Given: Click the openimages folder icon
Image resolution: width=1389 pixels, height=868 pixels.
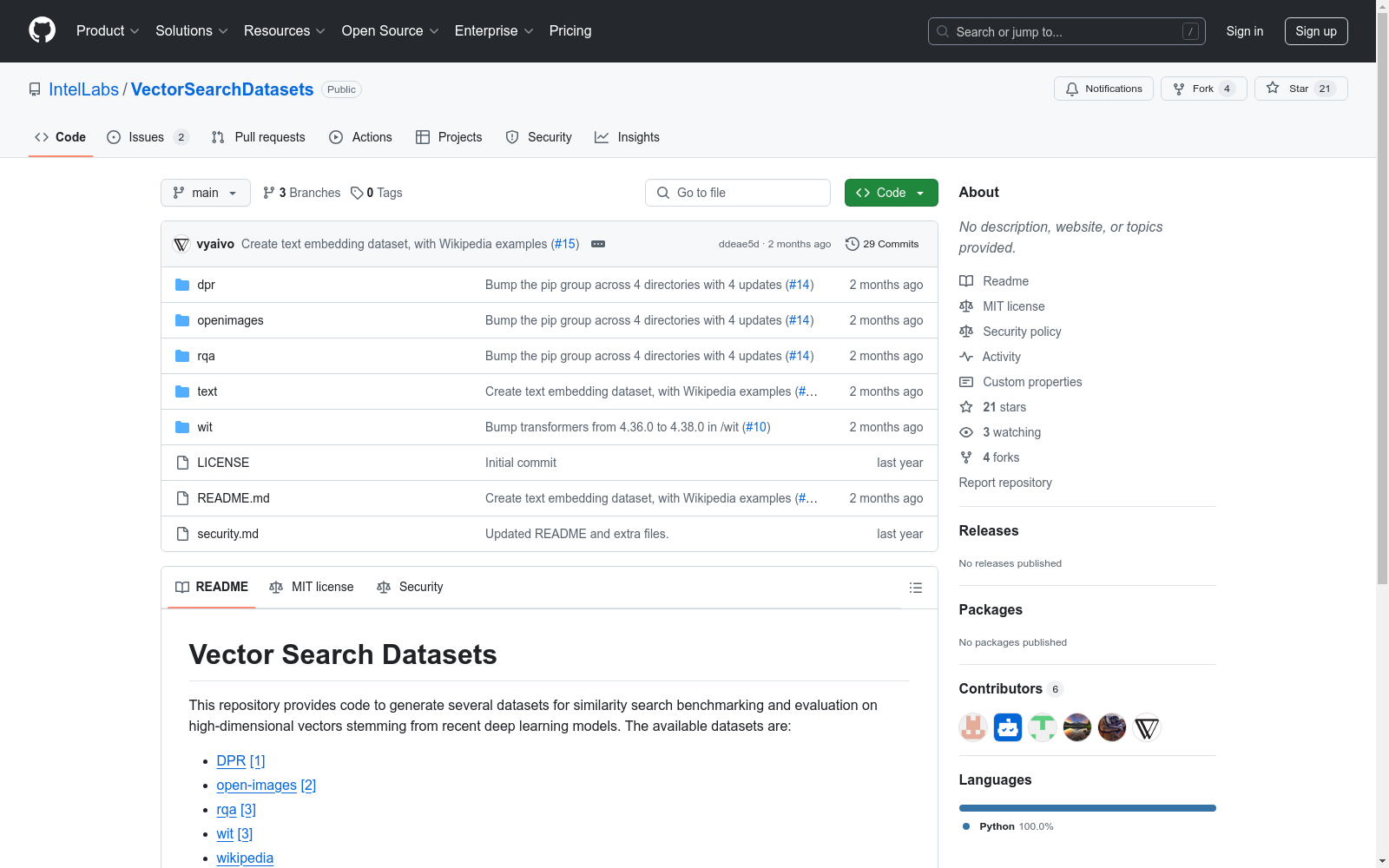Looking at the screenshot, I should pos(182,320).
